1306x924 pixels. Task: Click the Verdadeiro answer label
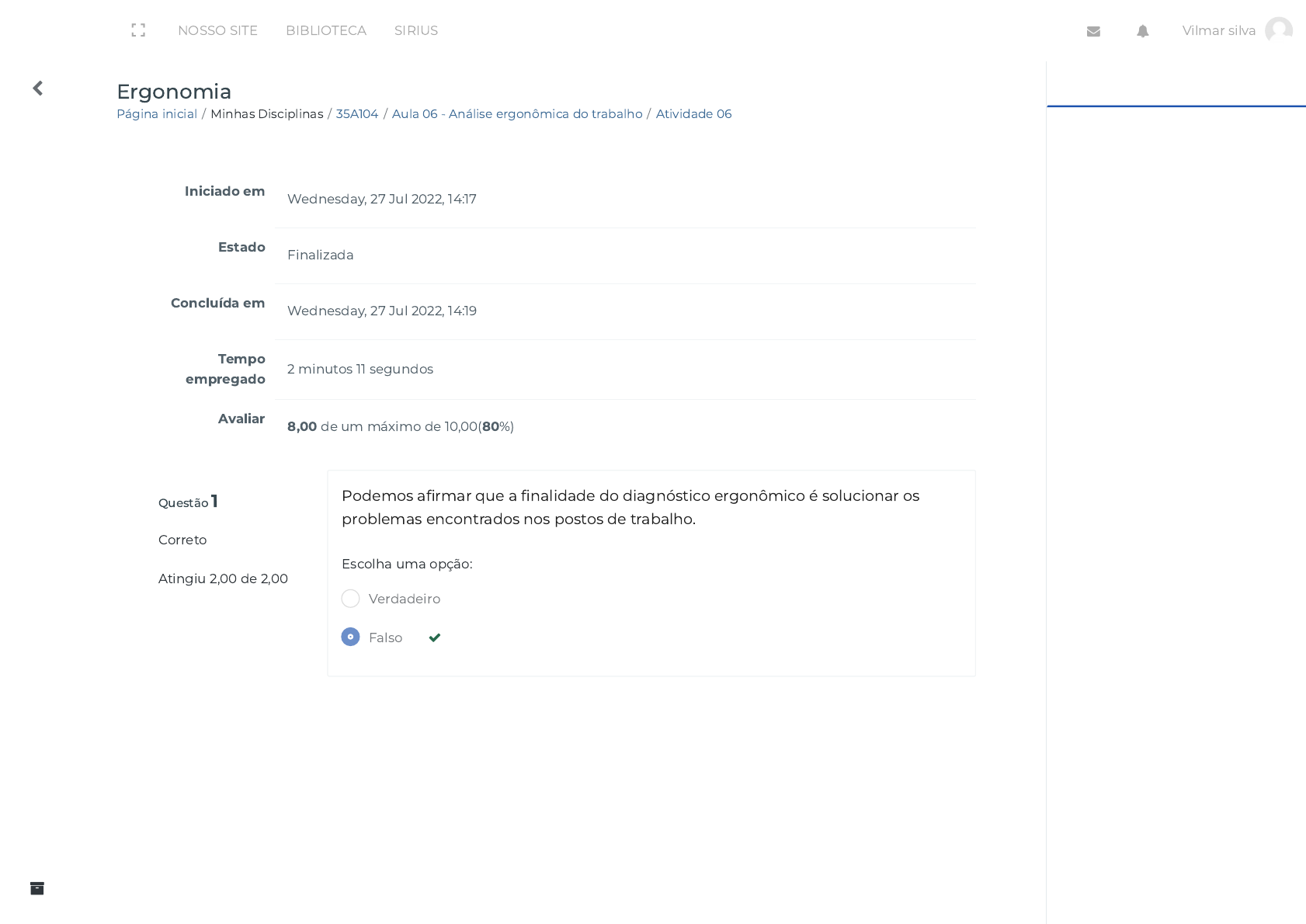click(x=404, y=599)
